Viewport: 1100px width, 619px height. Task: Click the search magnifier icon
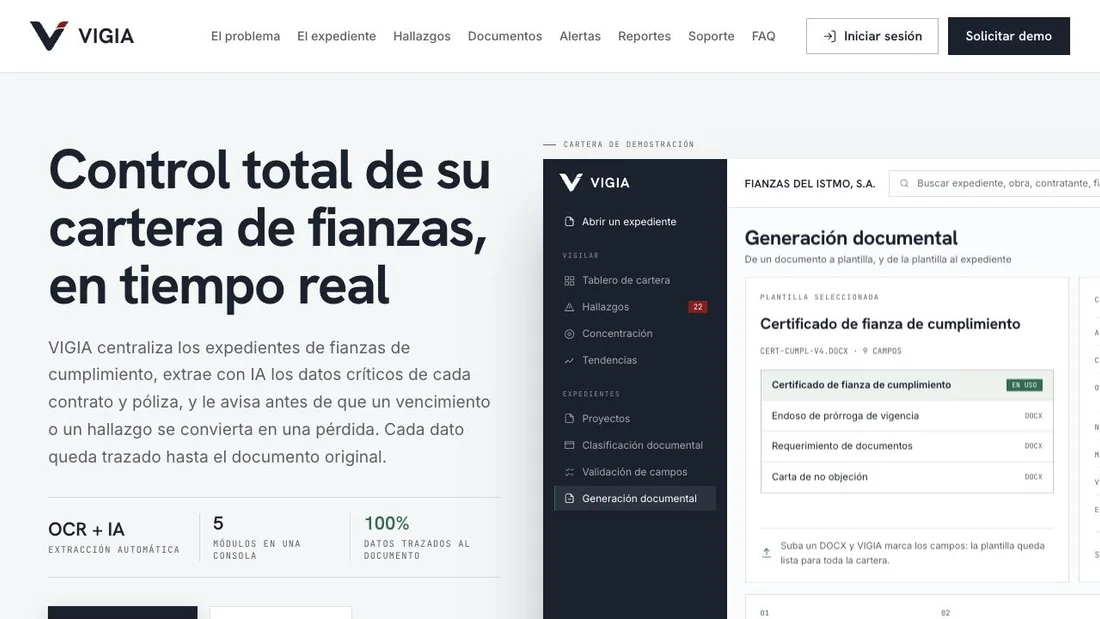(904, 183)
